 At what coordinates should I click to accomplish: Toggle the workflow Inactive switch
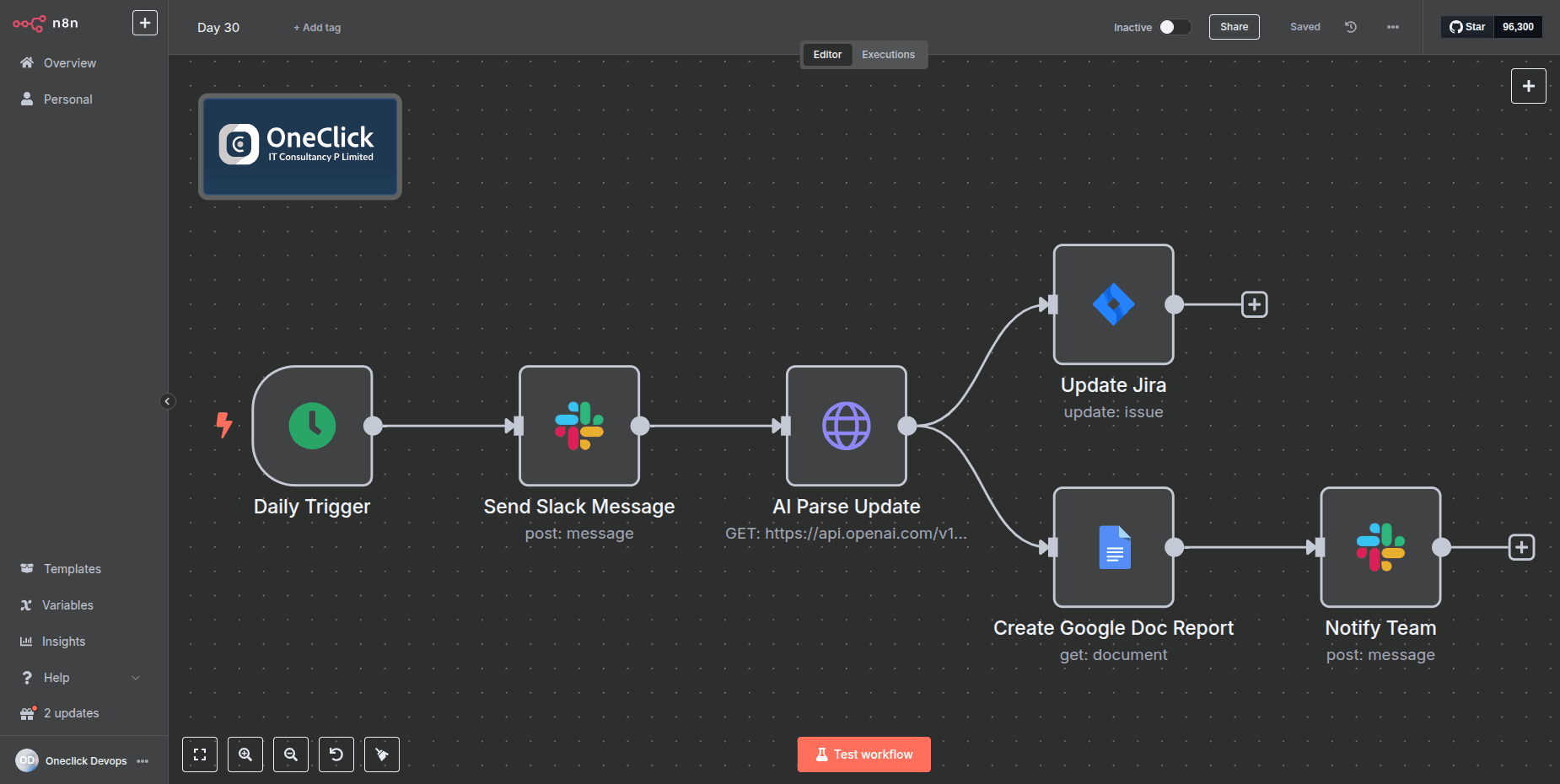coord(1175,27)
